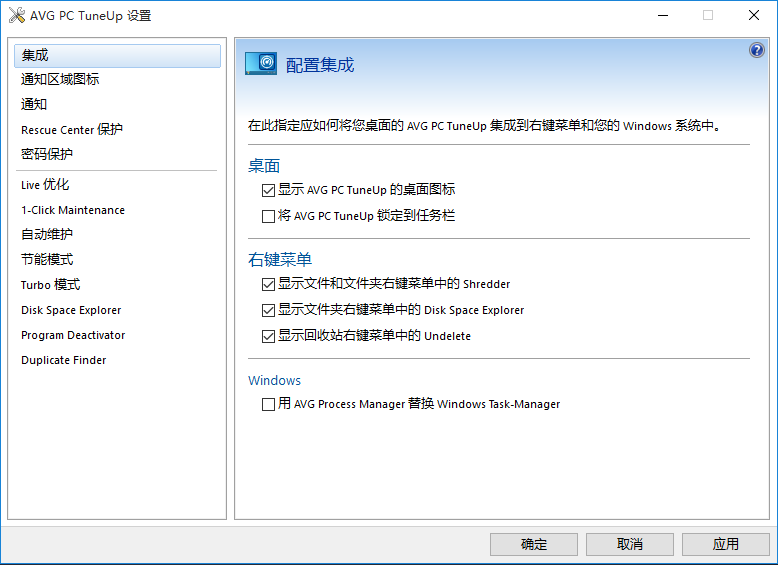Select Turbo 模式 in the sidebar
778x565 pixels.
click(x=50, y=285)
